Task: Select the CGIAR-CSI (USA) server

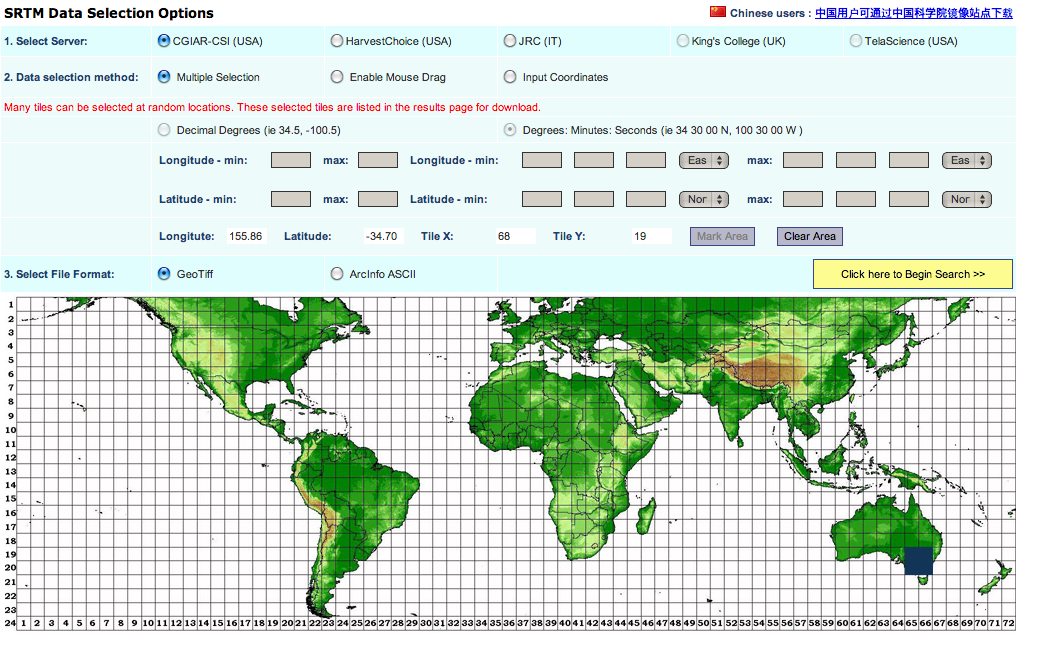Action: 164,41
